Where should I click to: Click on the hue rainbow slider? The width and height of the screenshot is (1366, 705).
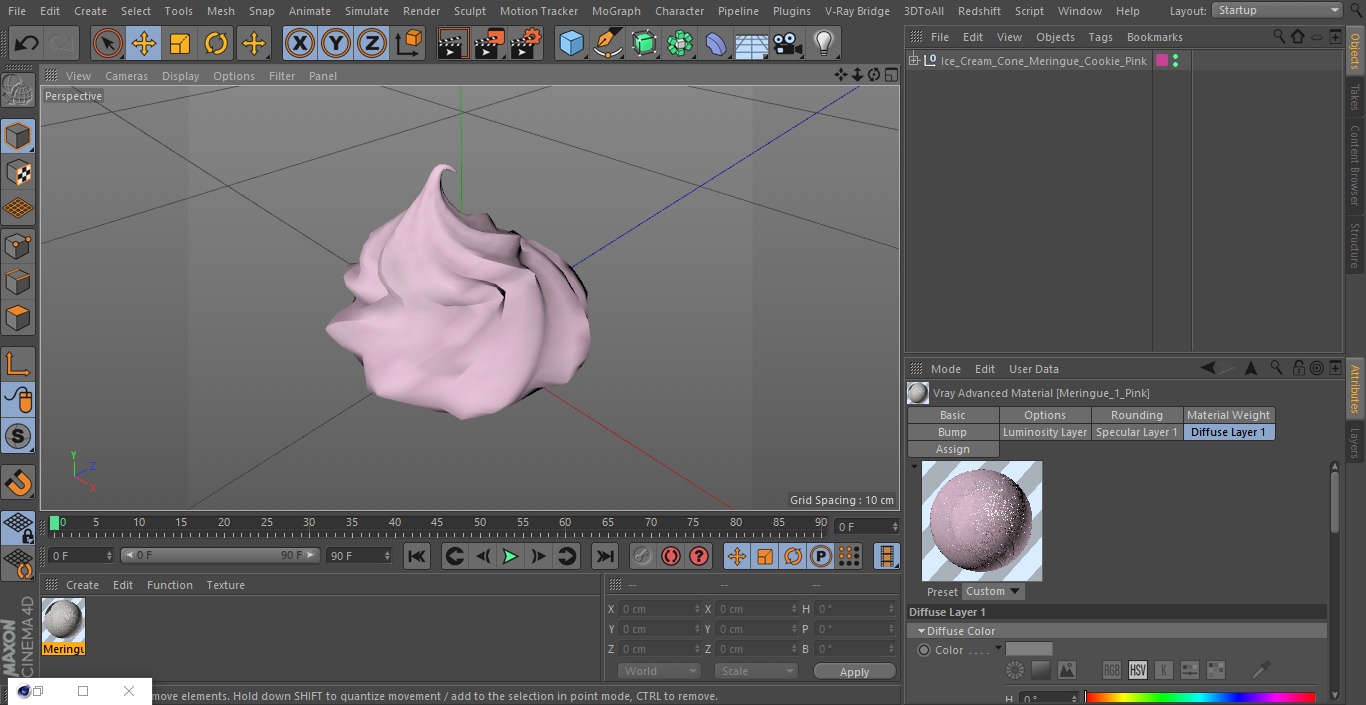click(x=1200, y=698)
